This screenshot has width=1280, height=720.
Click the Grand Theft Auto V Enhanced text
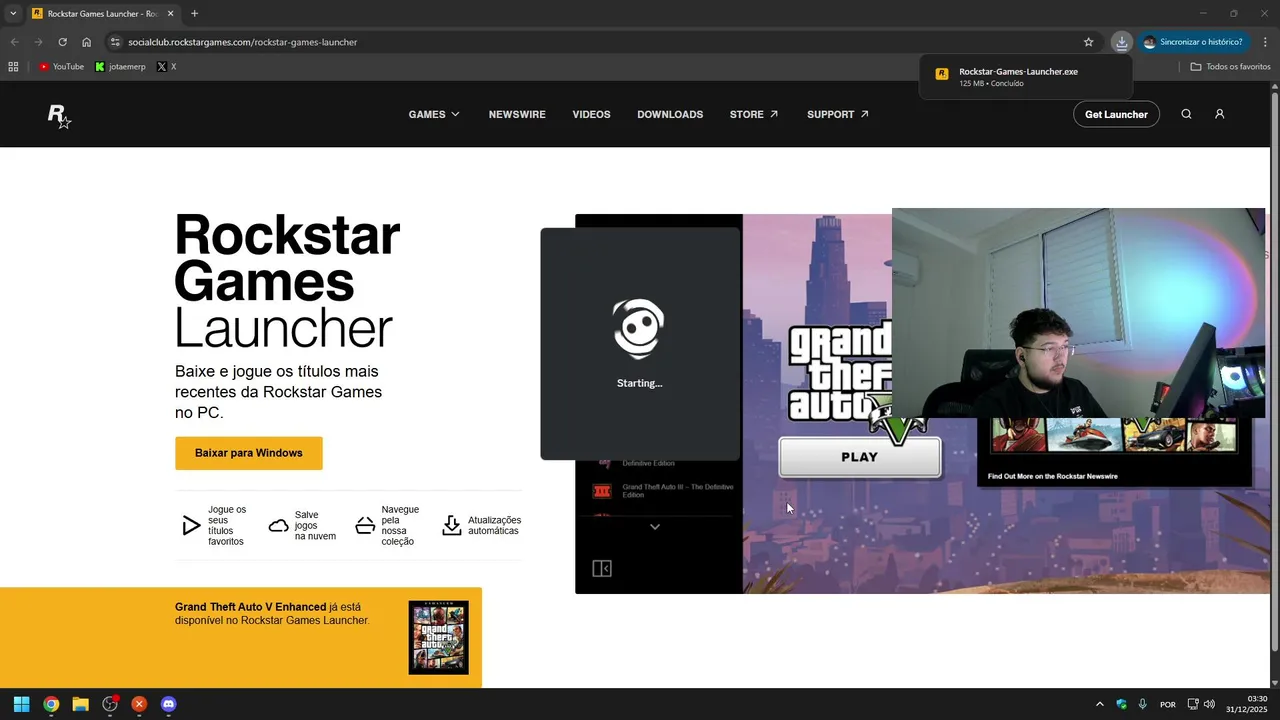pyautogui.click(x=250, y=607)
